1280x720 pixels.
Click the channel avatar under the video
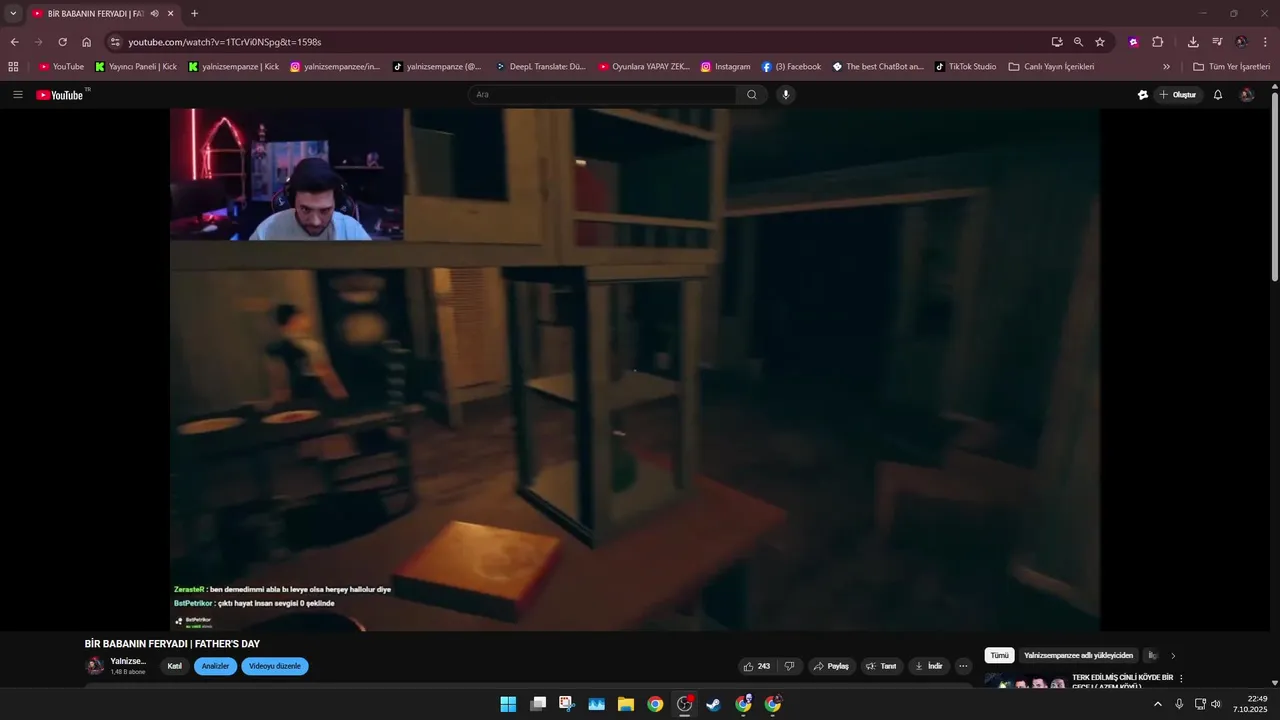coord(95,666)
